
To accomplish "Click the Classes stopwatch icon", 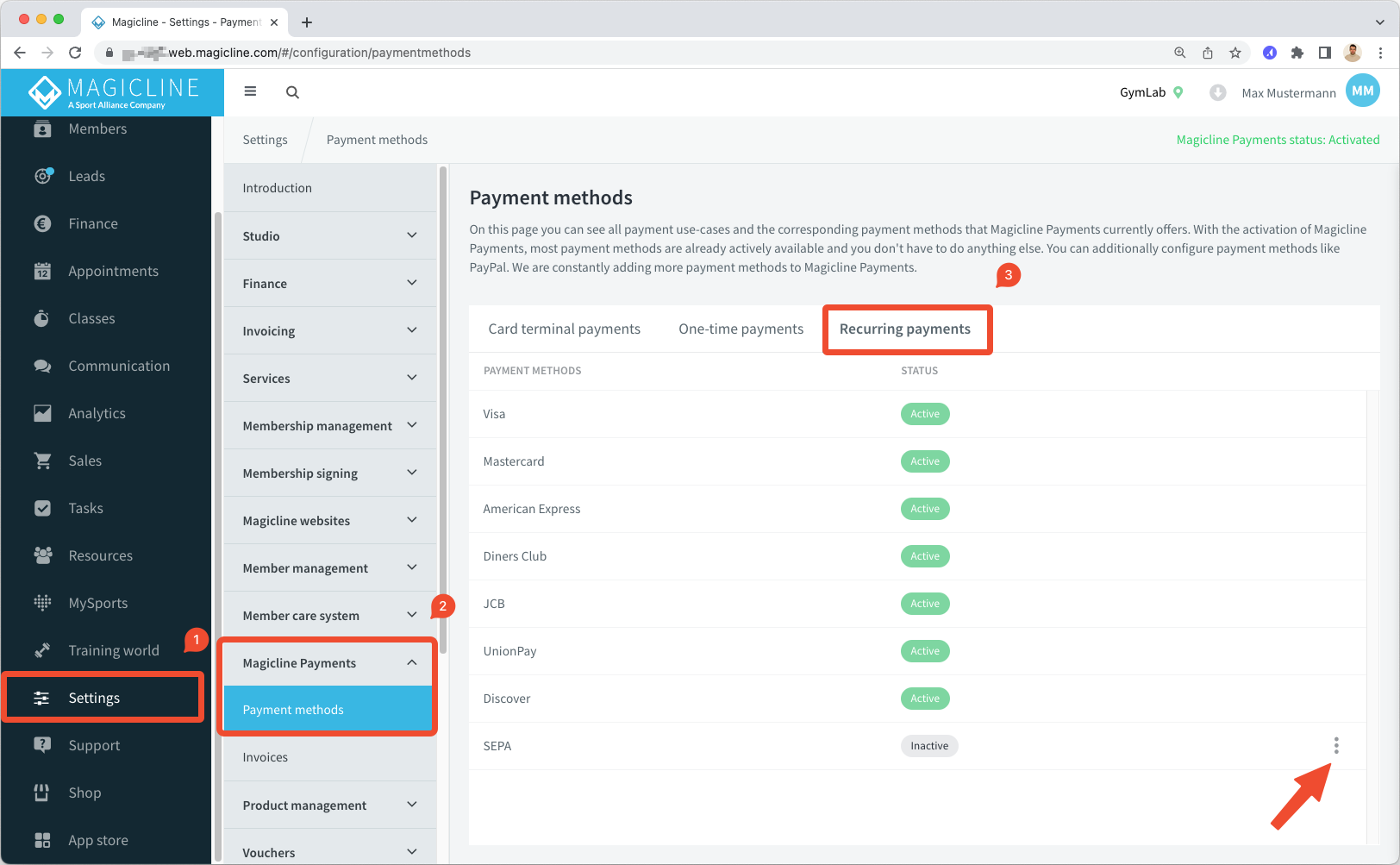I will pyautogui.click(x=42, y=318).
